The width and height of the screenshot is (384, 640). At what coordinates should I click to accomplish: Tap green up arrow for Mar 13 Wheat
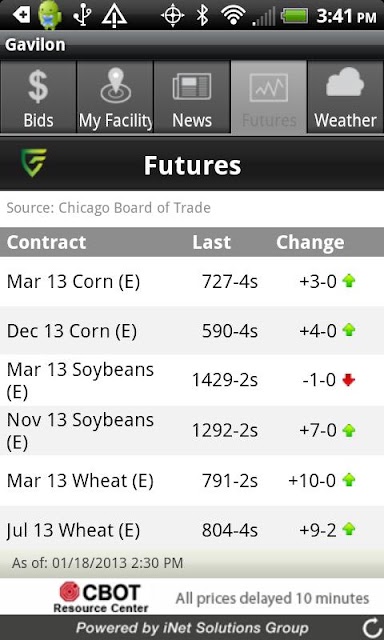[x=349, y=480]
